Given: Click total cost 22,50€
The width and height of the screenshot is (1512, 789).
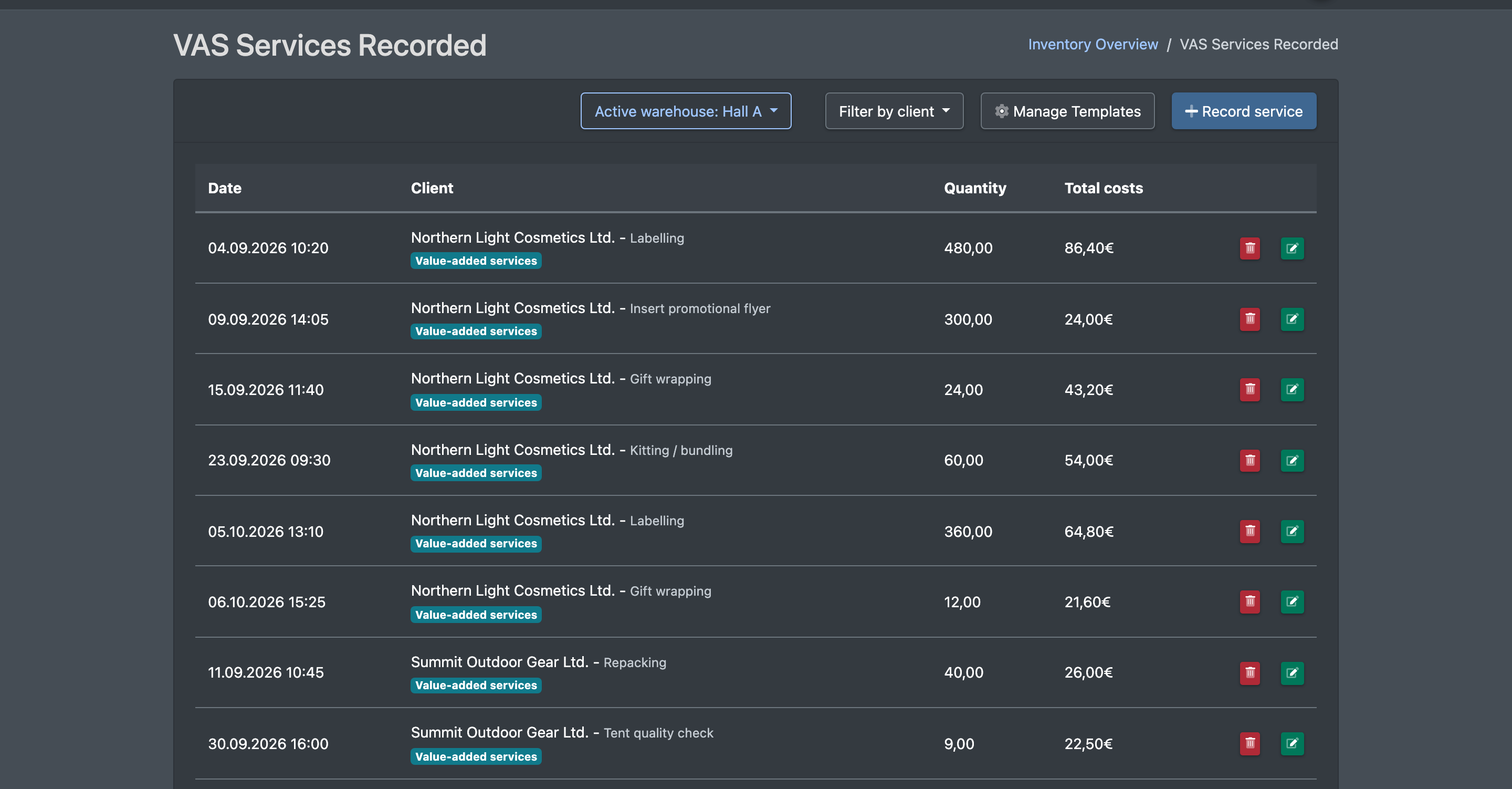Looking at the screenshot, I should point(1089,744).
